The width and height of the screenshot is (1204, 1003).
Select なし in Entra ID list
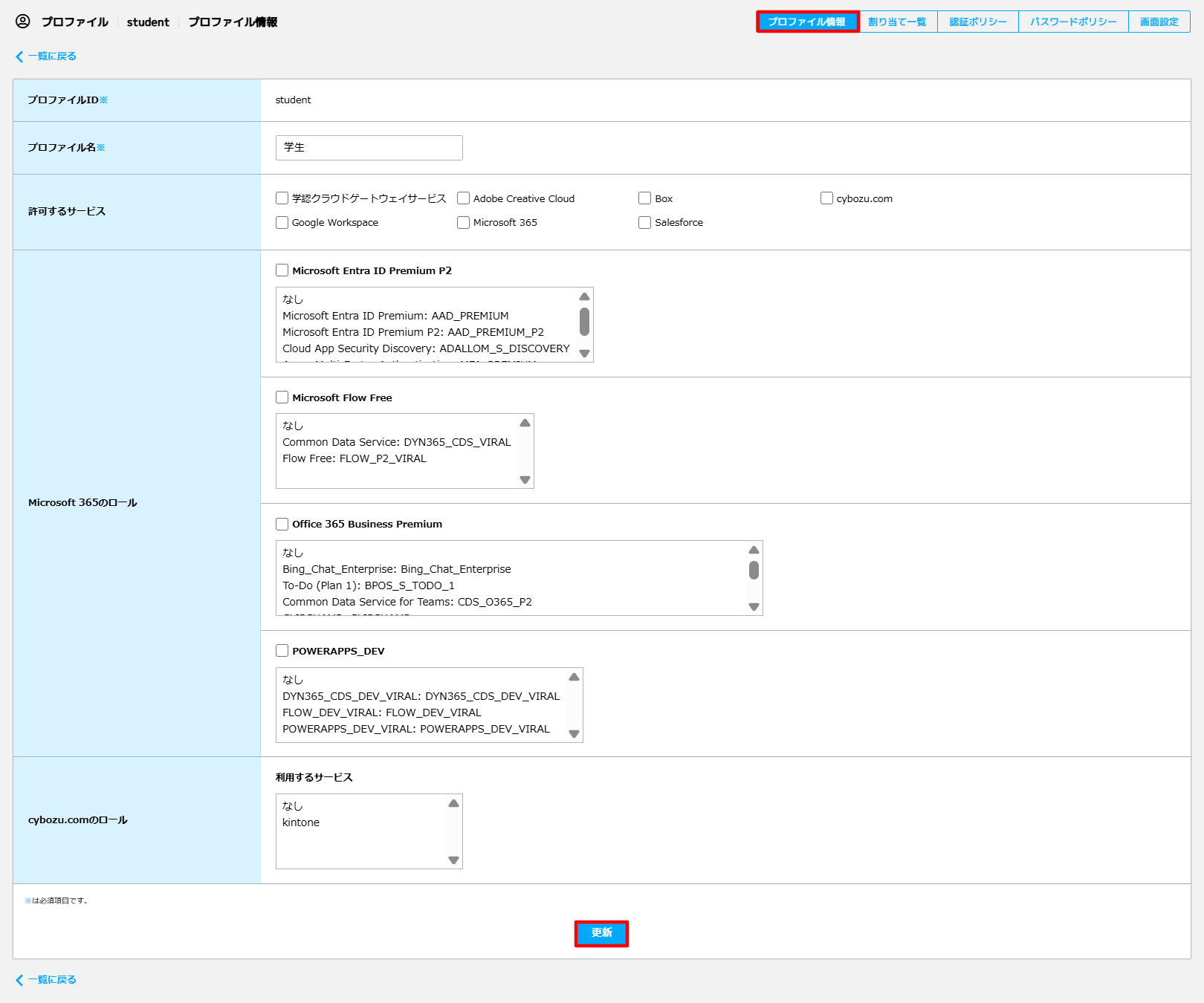tap(293, 299)
